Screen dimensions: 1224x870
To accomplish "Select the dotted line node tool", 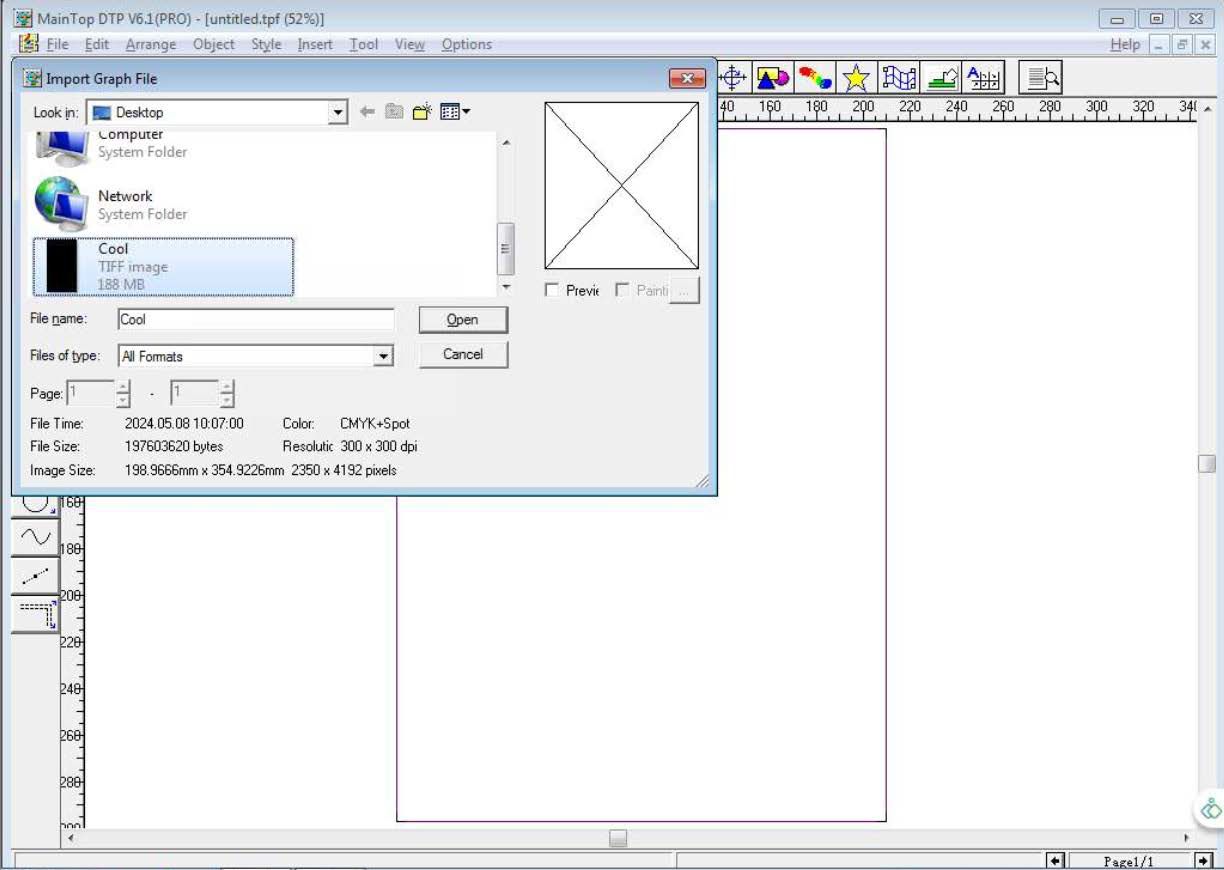I will point(35,575).
